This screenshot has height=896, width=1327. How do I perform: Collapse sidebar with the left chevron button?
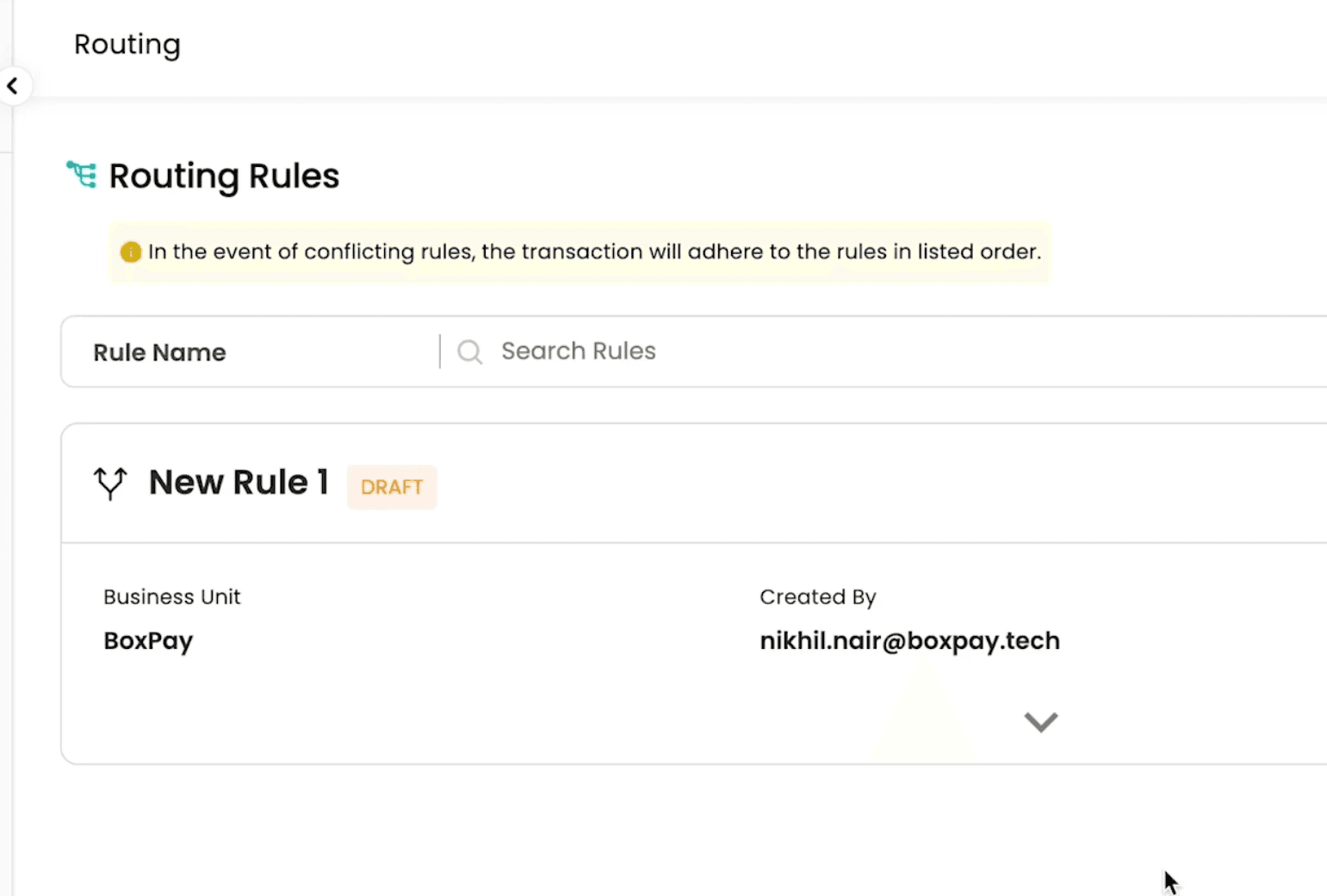coord(13,86)
